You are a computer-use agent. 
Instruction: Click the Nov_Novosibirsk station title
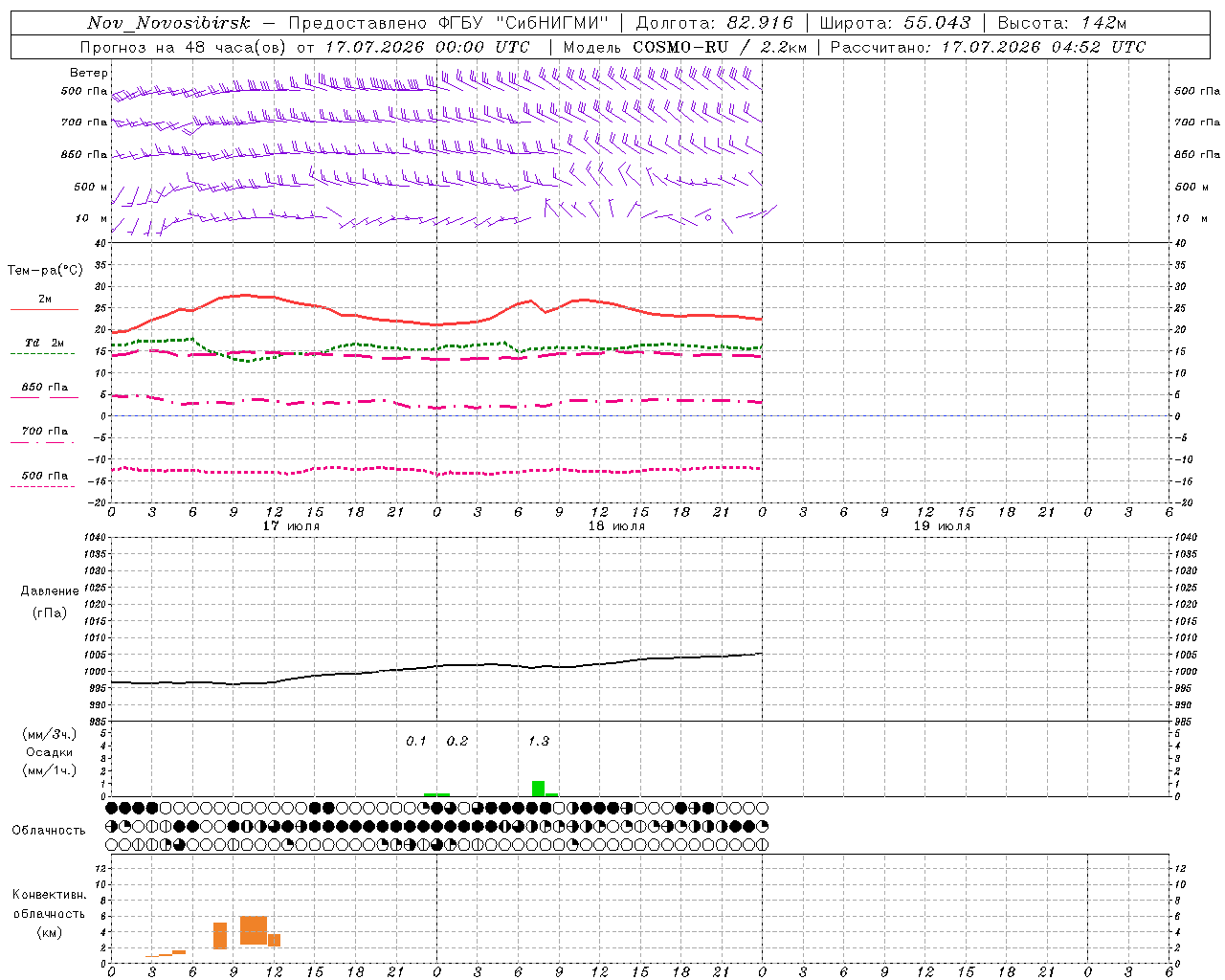(168, 23)
